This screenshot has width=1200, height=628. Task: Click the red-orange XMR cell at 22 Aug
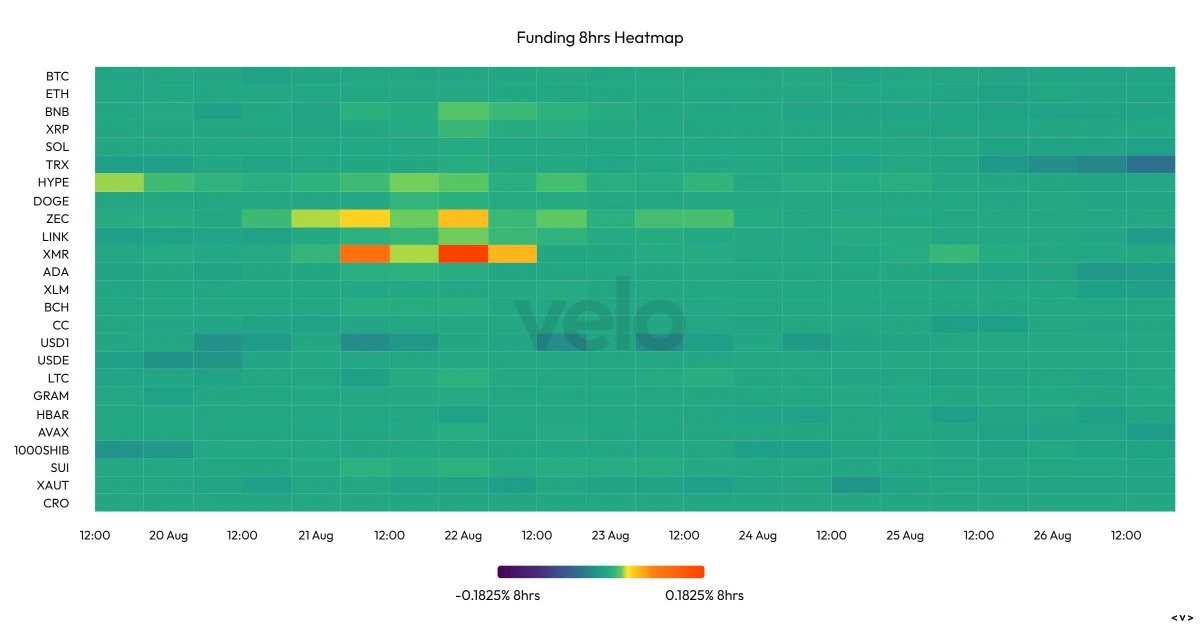coord(463,254)
